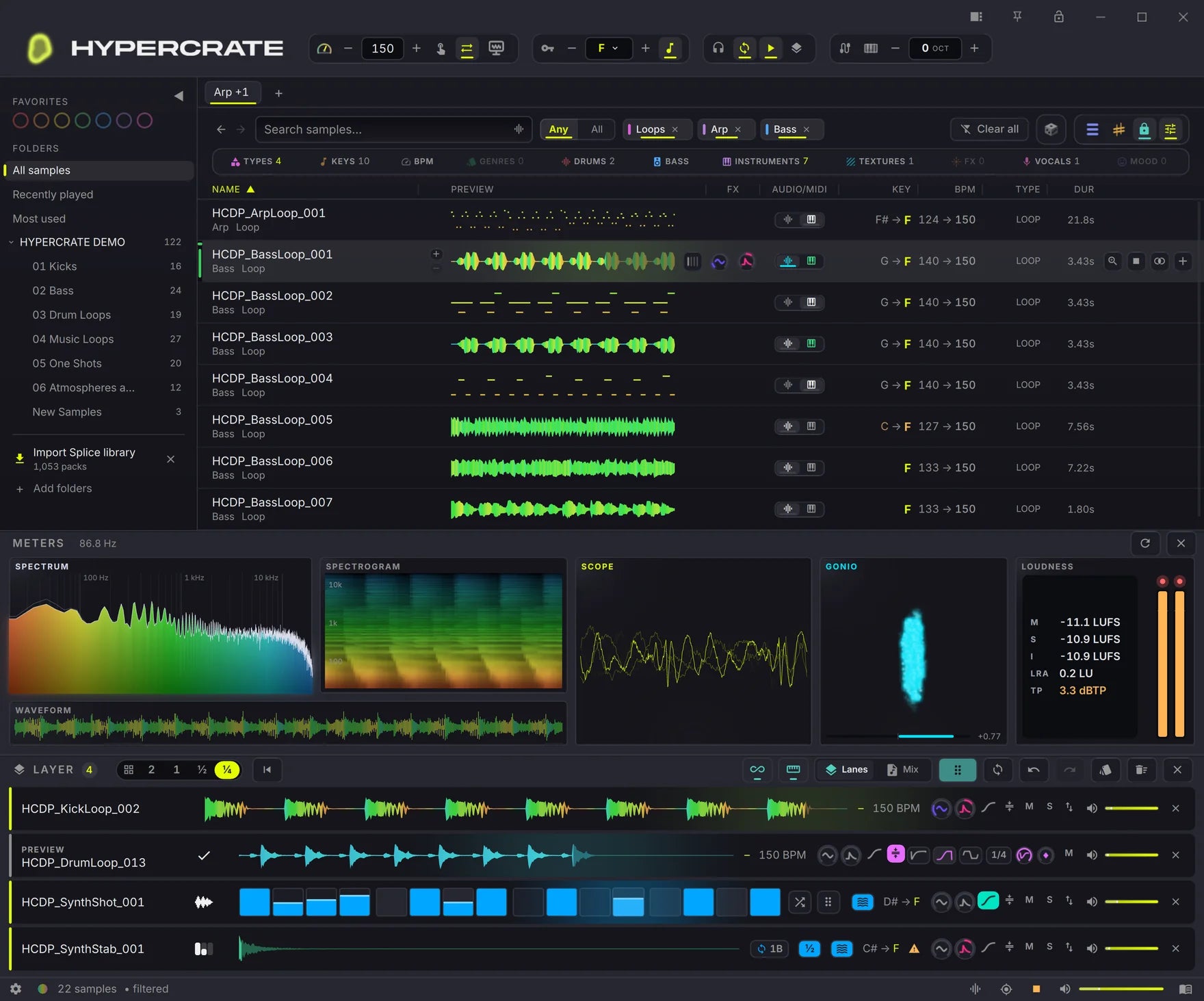
Task: Select All samples folder
Action: point(99,170)
